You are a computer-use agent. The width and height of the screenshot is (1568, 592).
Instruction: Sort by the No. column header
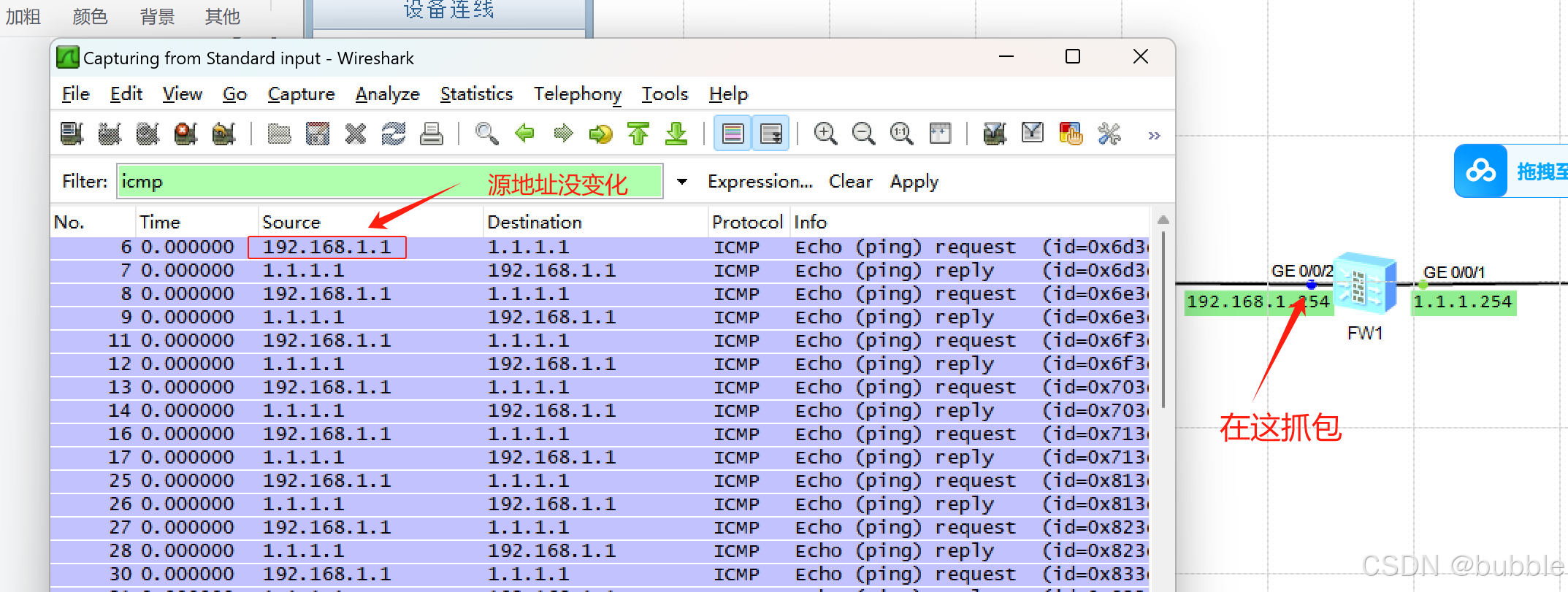click(93, 222)
